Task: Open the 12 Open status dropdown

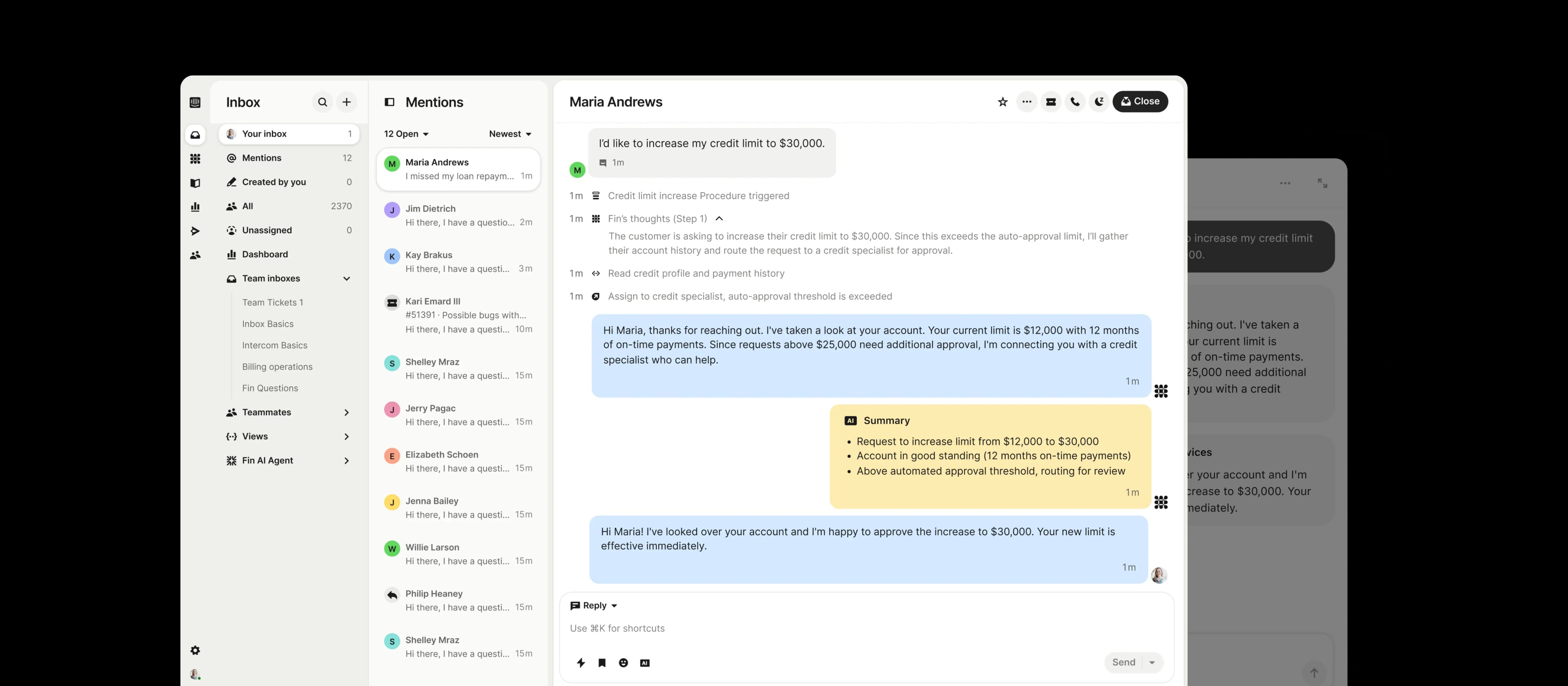Action: click(x=406, y=134)
